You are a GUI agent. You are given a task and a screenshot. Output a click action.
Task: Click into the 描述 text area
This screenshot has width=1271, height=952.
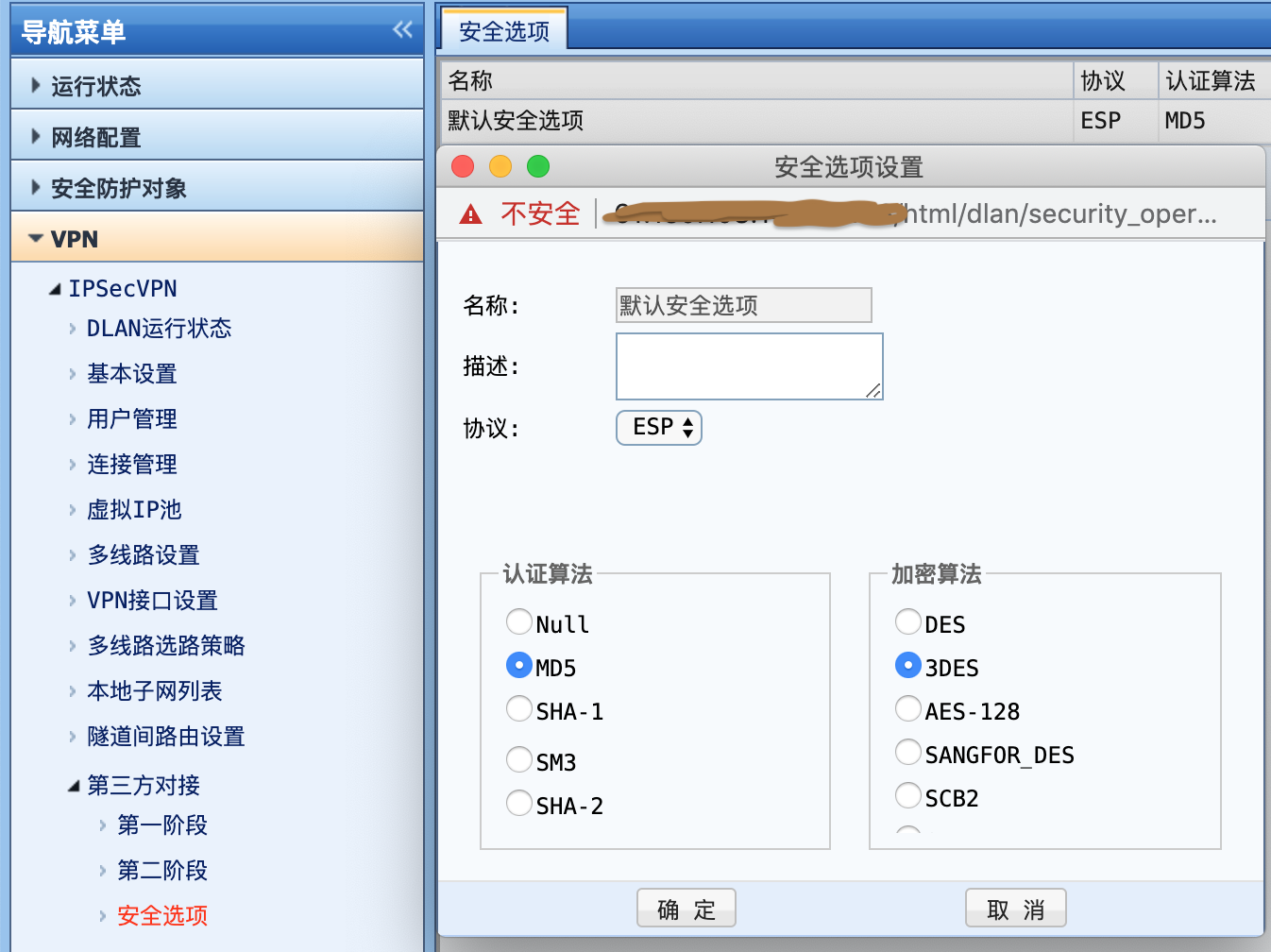(x=749, y=366)
